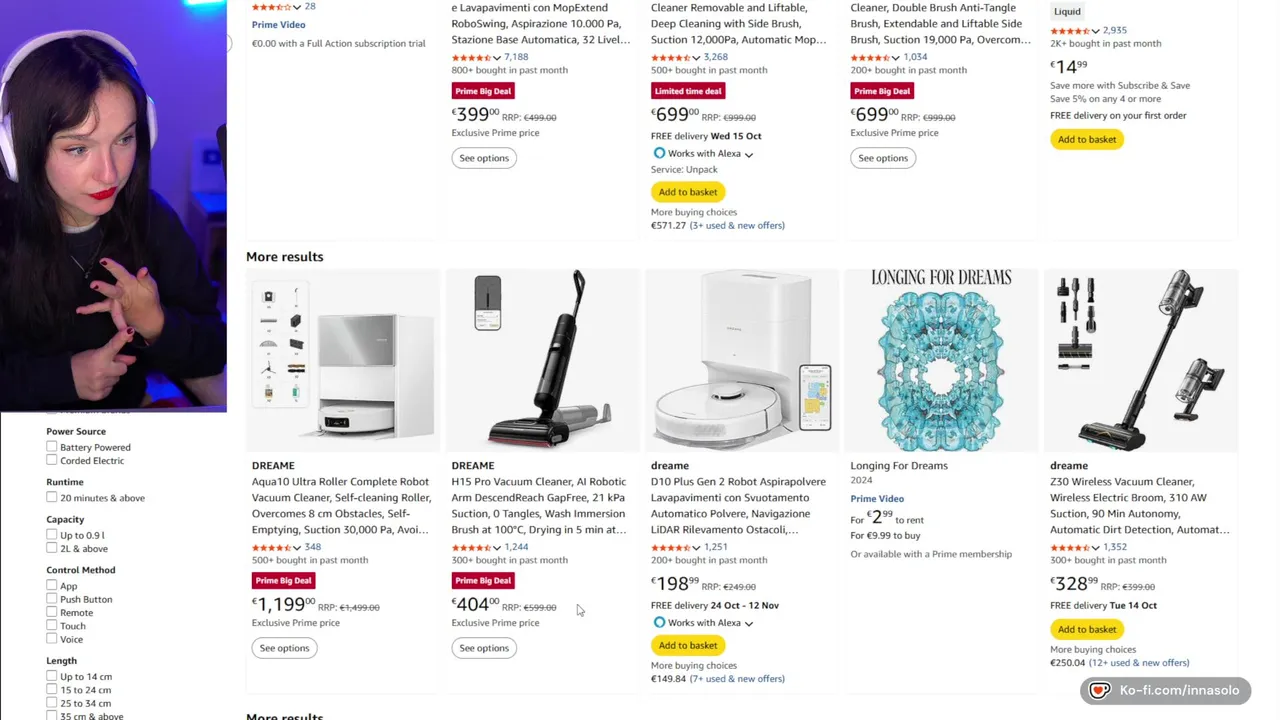The image size is (1280, 720).
Task: Click the star rating beside 2,935 reviews
Action: coord(1070,31)
